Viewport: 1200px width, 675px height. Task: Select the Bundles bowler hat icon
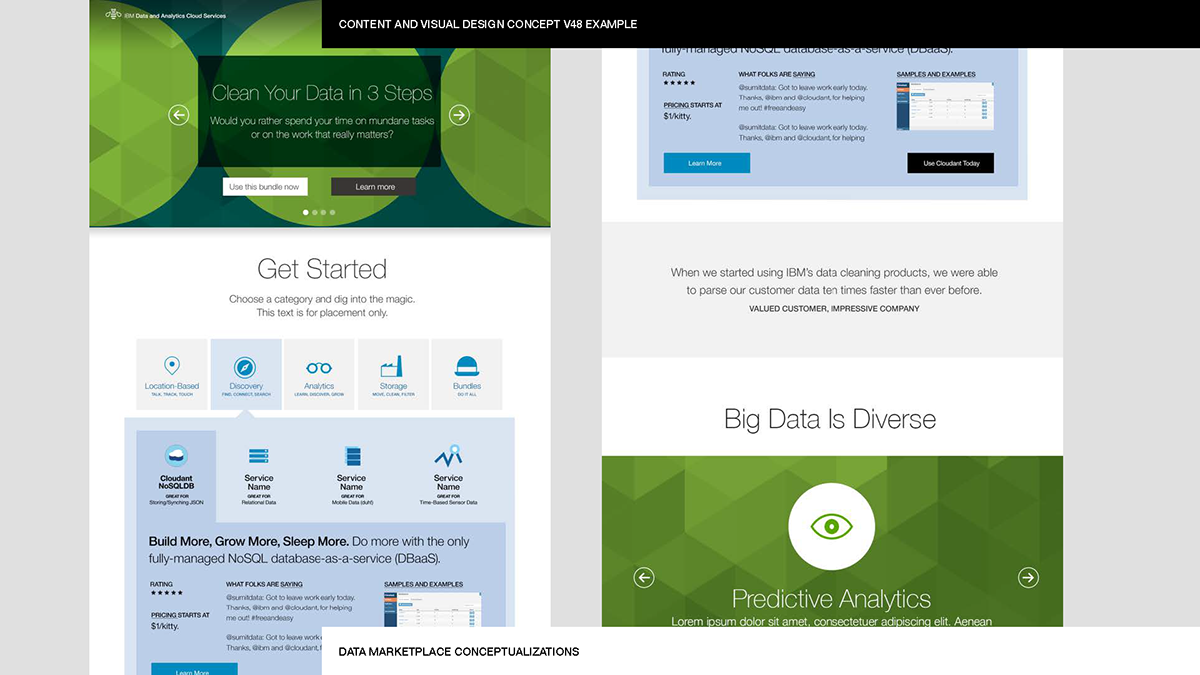[x=467, y=367]
